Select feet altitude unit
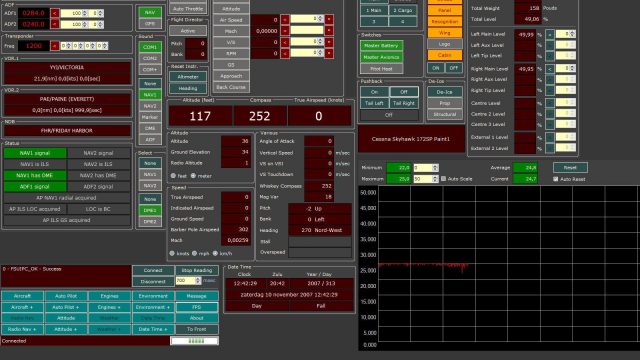Screen dimensions: 640x360 click(173, 176)
